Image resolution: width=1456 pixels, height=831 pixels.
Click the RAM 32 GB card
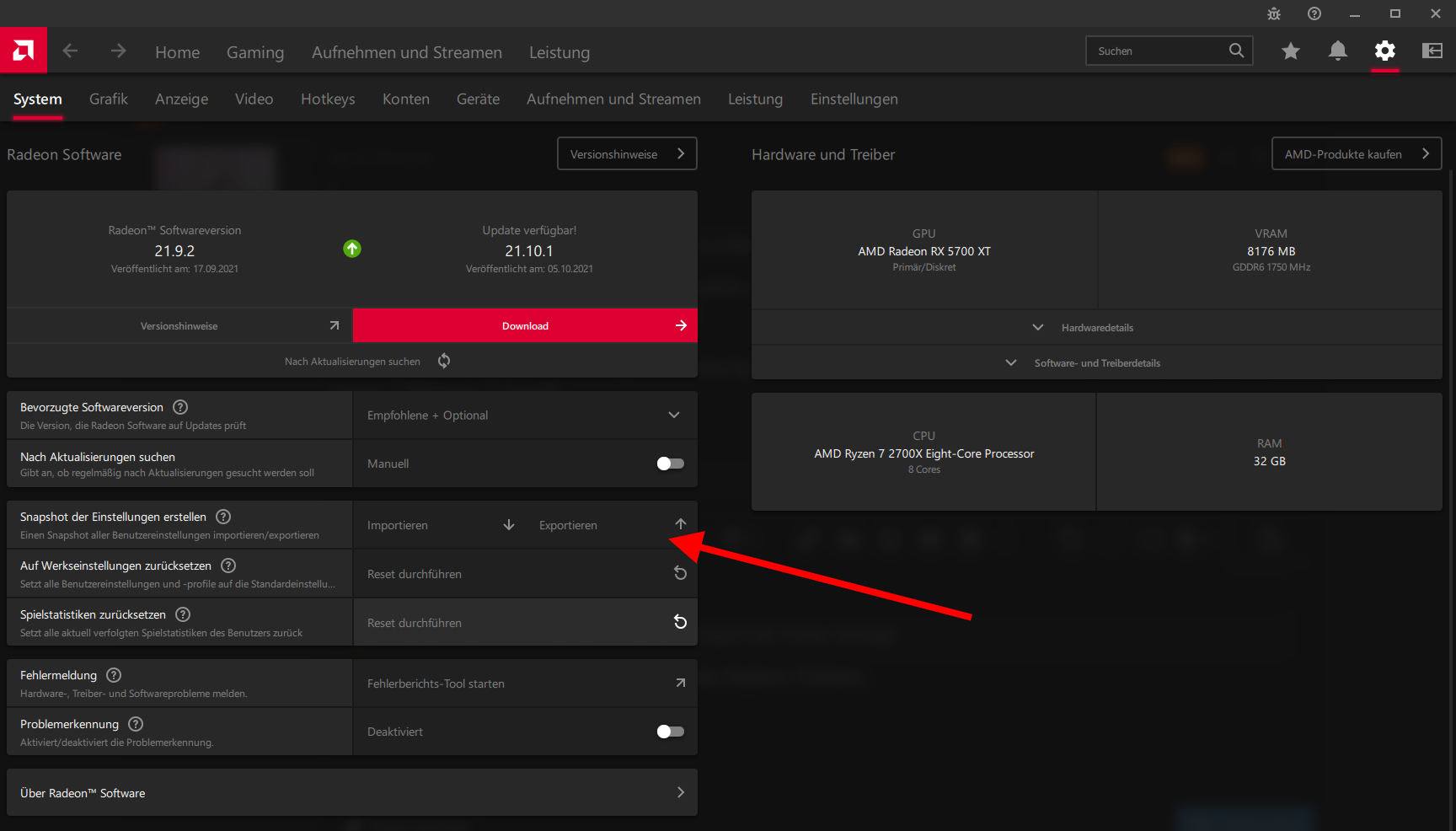(x=1270, y=452)
